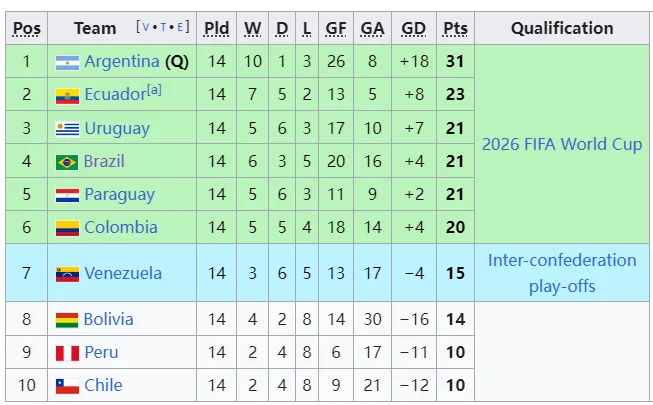Click the Brazil flag icon
This screenshot has width=653, height=405.
67,162
